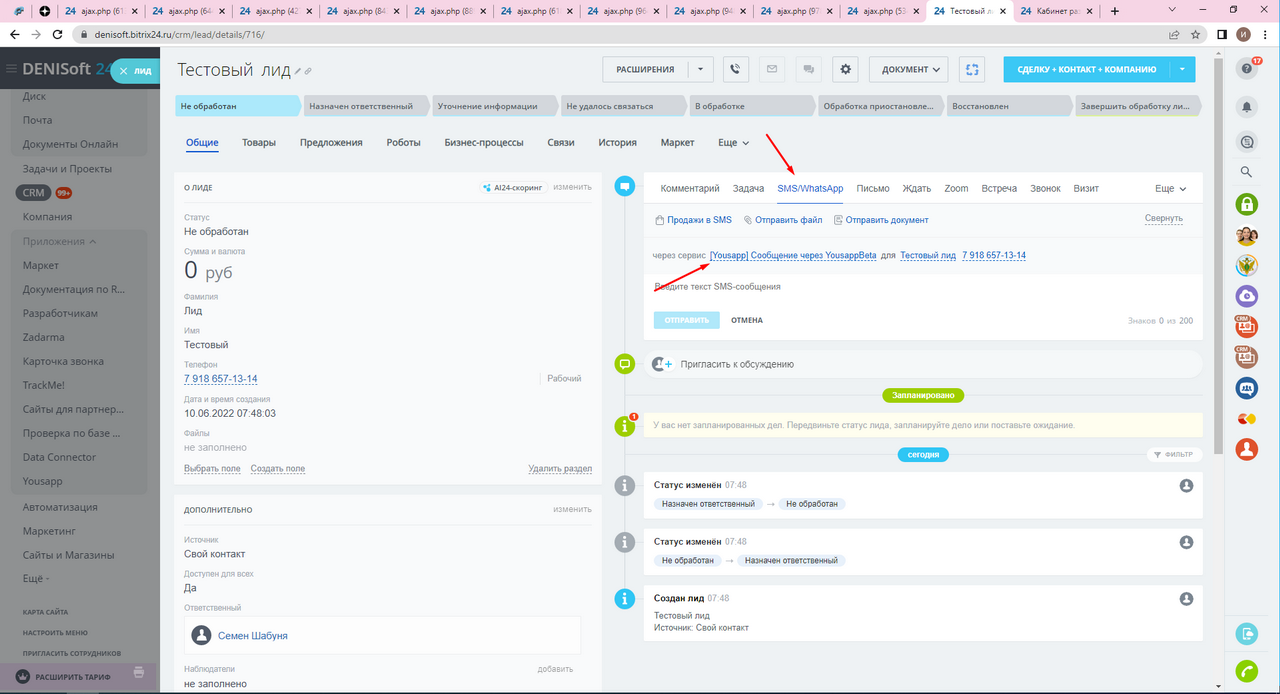The image size is (1280, 694).
Task: Click the green phone dialer button
Action: [1246, 671]
